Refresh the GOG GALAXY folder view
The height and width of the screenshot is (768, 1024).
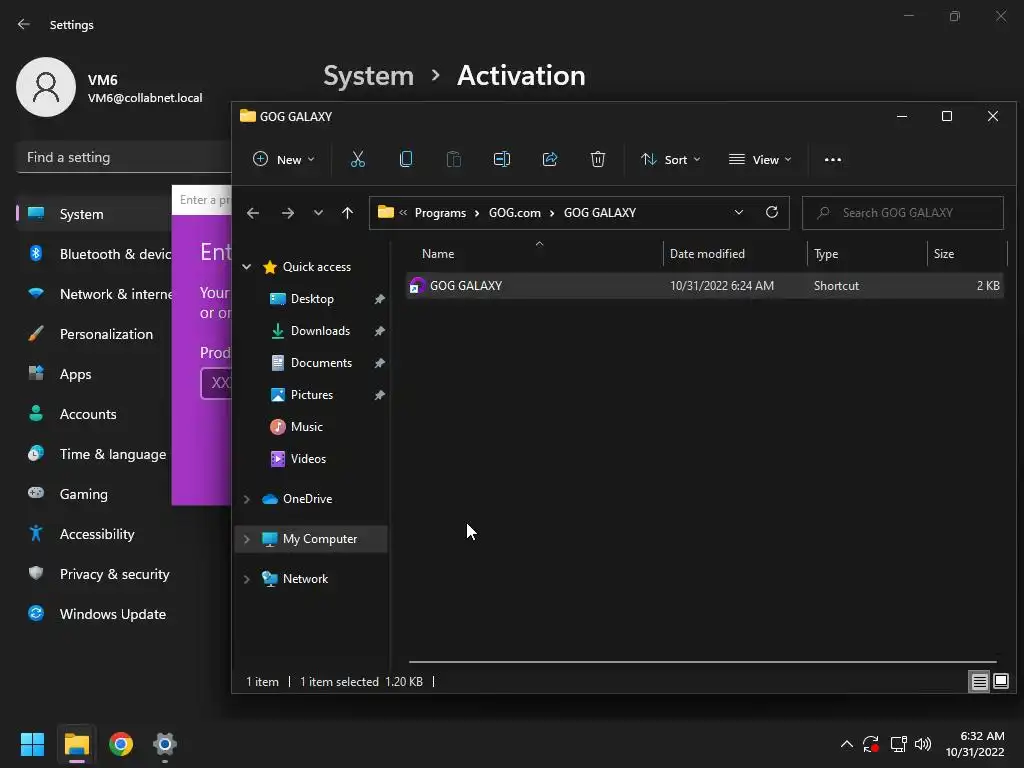[772, 212]
